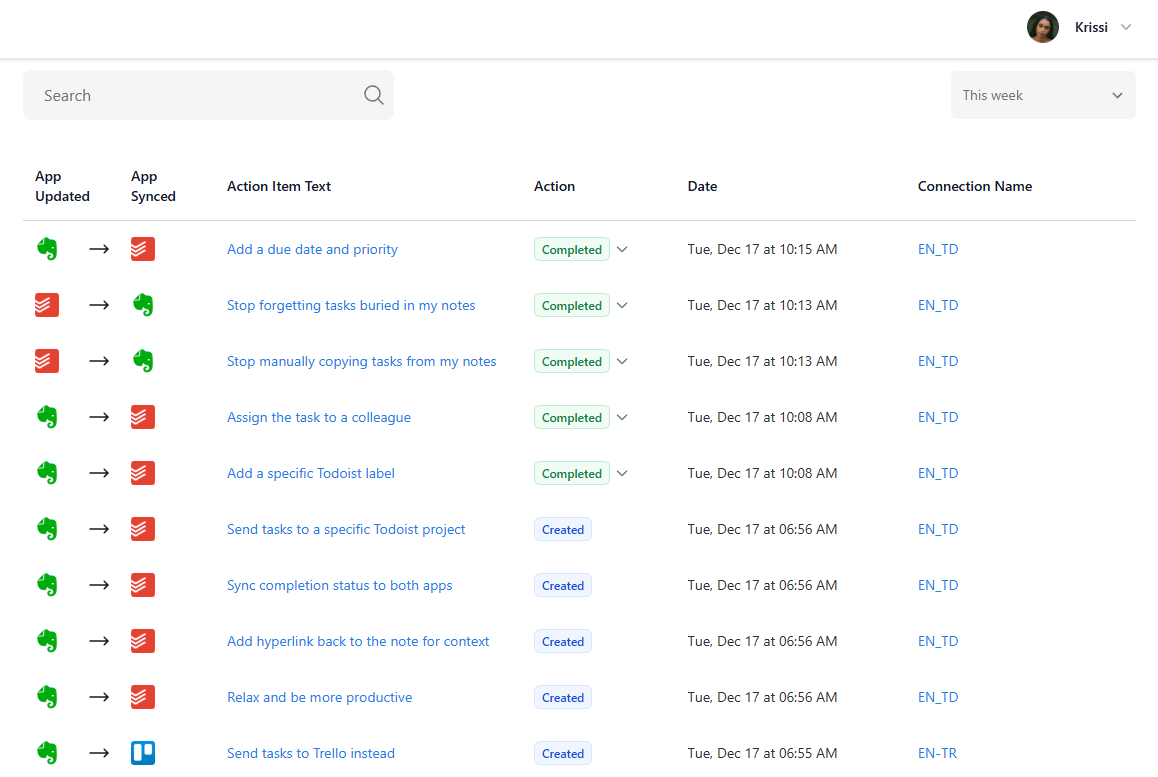Click Todoist icon in 'Stop forgetting tasks' row
The width and height of the screenshot is (1158, 777).
pos(47,305)
